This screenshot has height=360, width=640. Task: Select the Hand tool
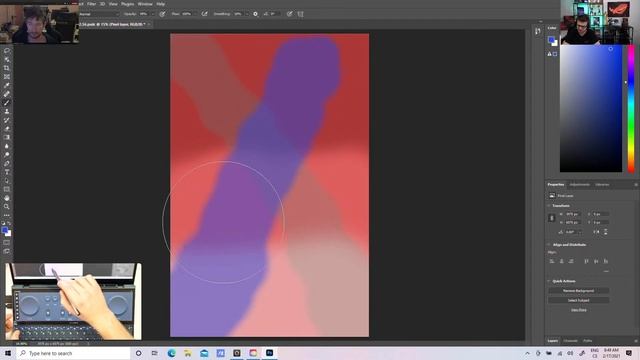coord(7,198)
